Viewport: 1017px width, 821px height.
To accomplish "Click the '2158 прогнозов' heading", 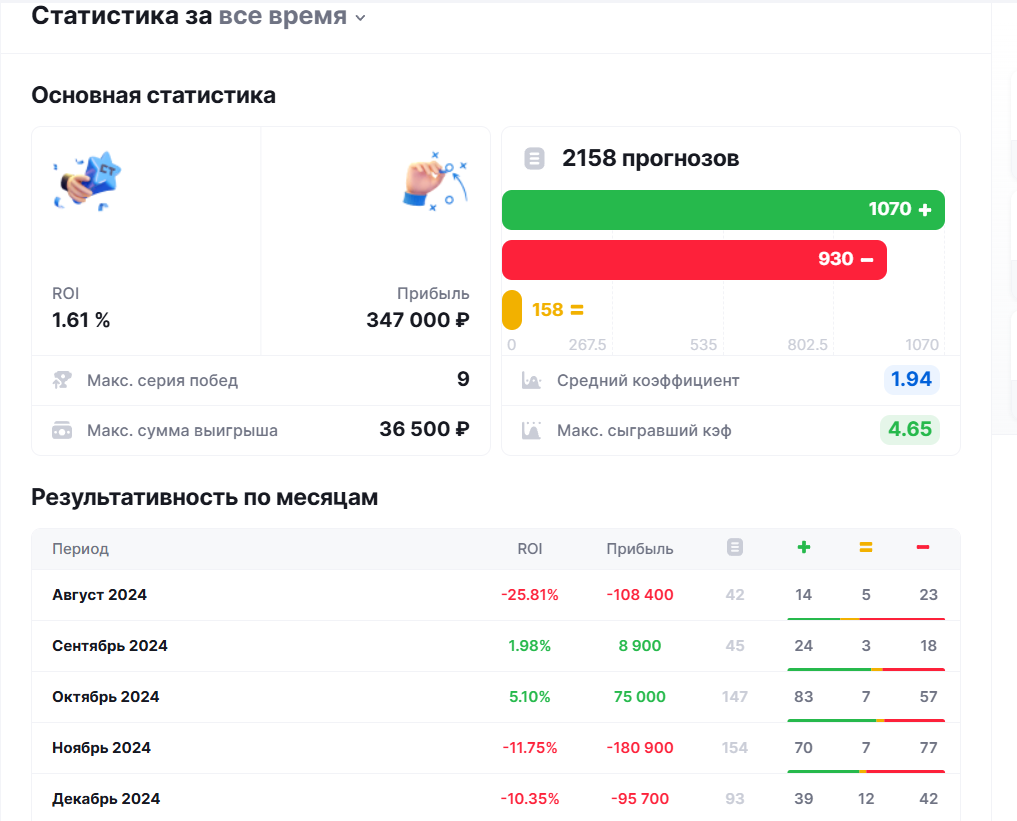I will [651, 158].
